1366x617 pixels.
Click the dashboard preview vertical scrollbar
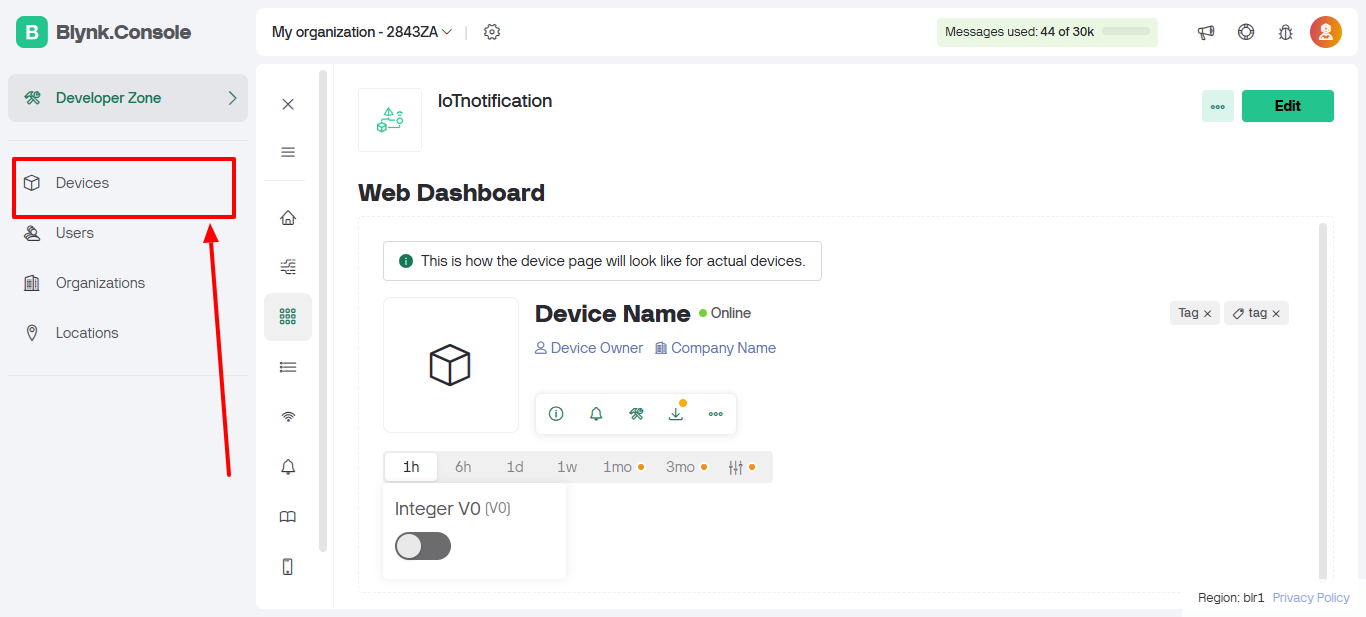click(1323, 401)
